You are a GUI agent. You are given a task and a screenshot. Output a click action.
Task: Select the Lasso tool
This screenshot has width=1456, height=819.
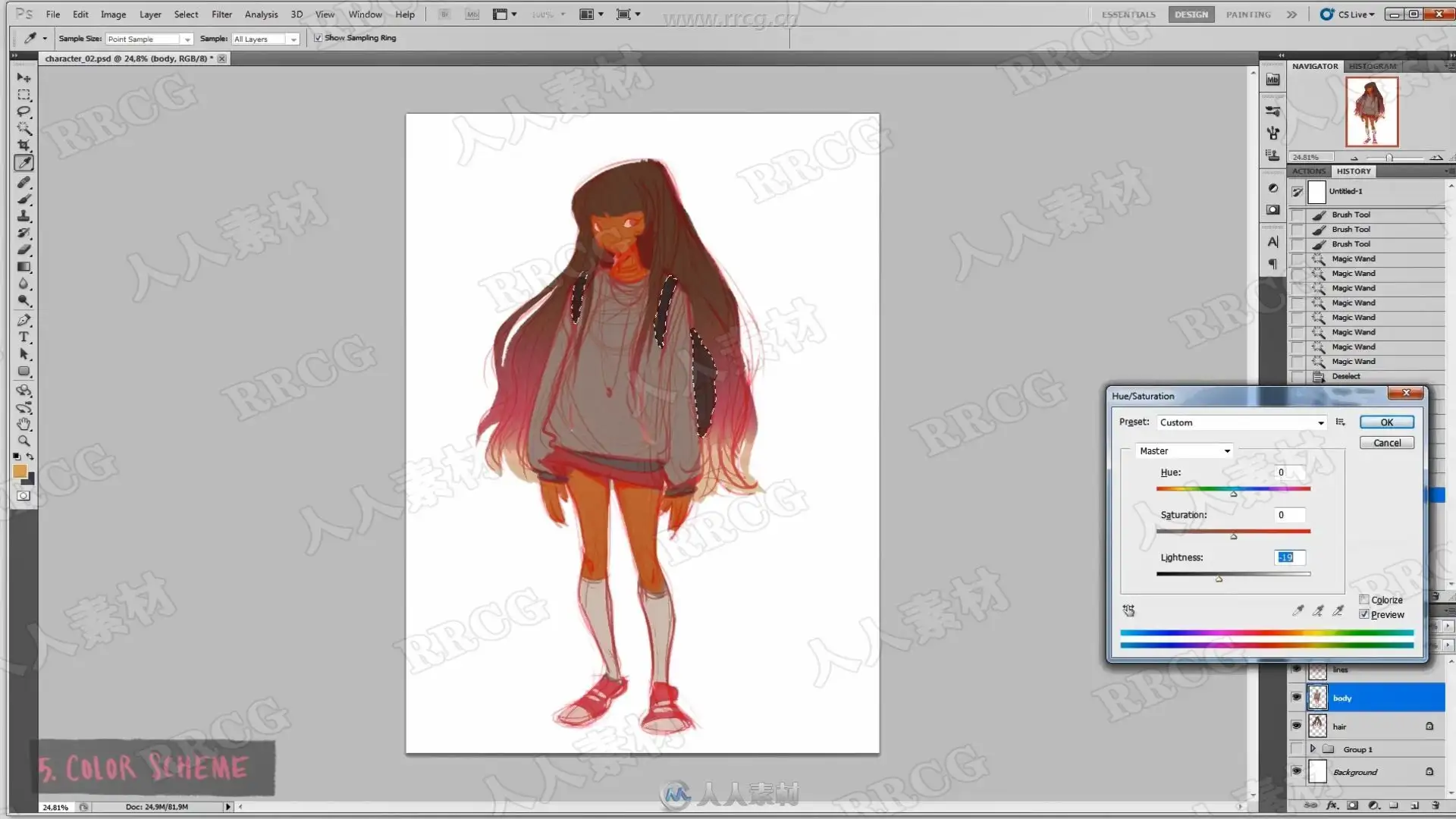24,111
